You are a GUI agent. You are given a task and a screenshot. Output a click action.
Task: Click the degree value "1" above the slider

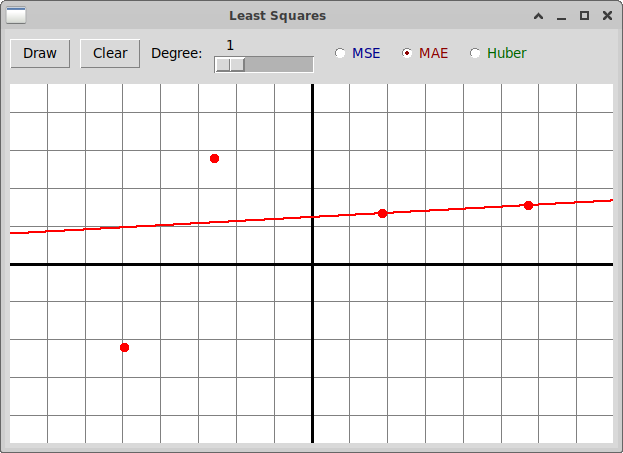coord(230,45)
